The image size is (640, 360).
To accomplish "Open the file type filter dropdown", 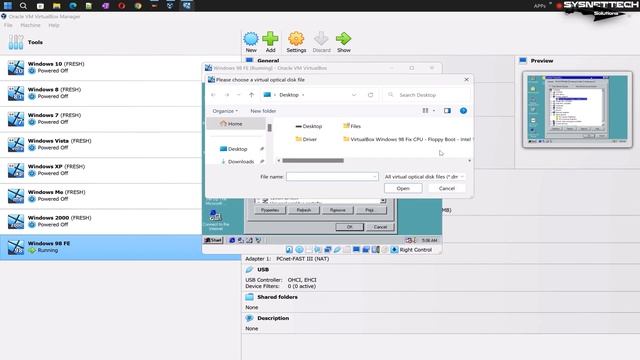I will (424, 177).
